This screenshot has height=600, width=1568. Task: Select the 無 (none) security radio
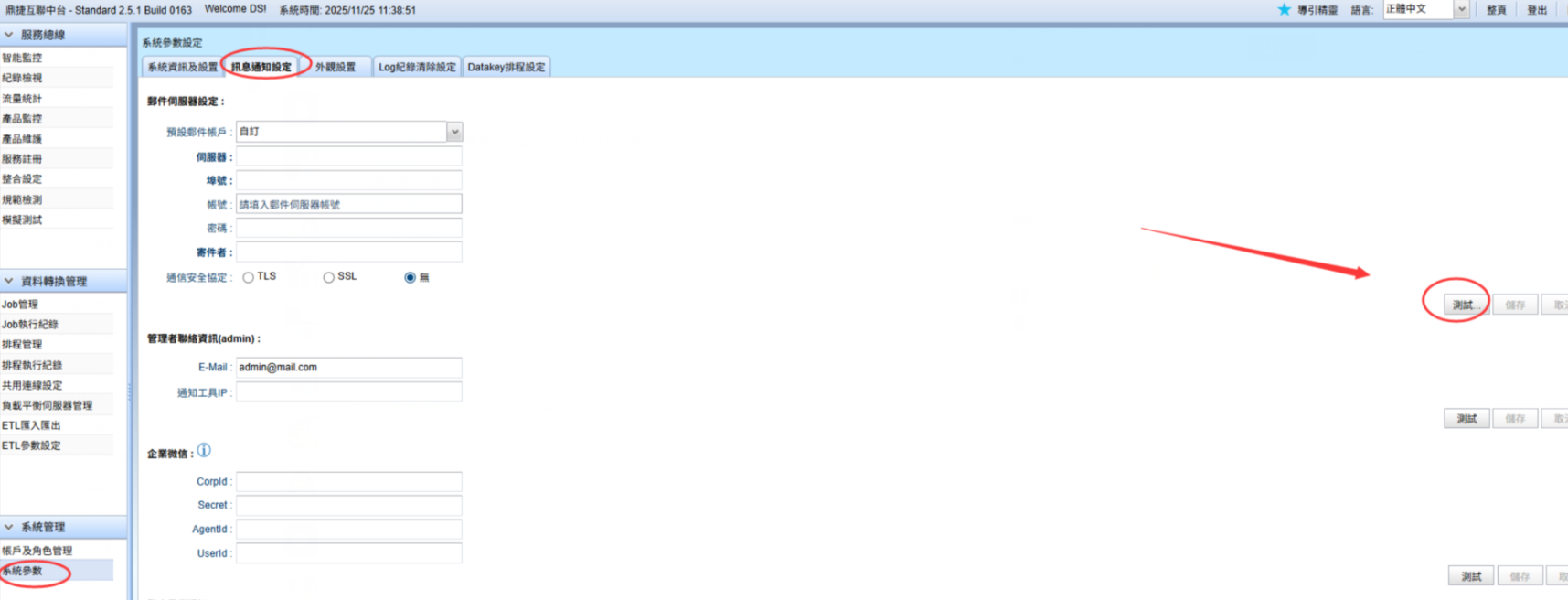[x=410, y=277]
